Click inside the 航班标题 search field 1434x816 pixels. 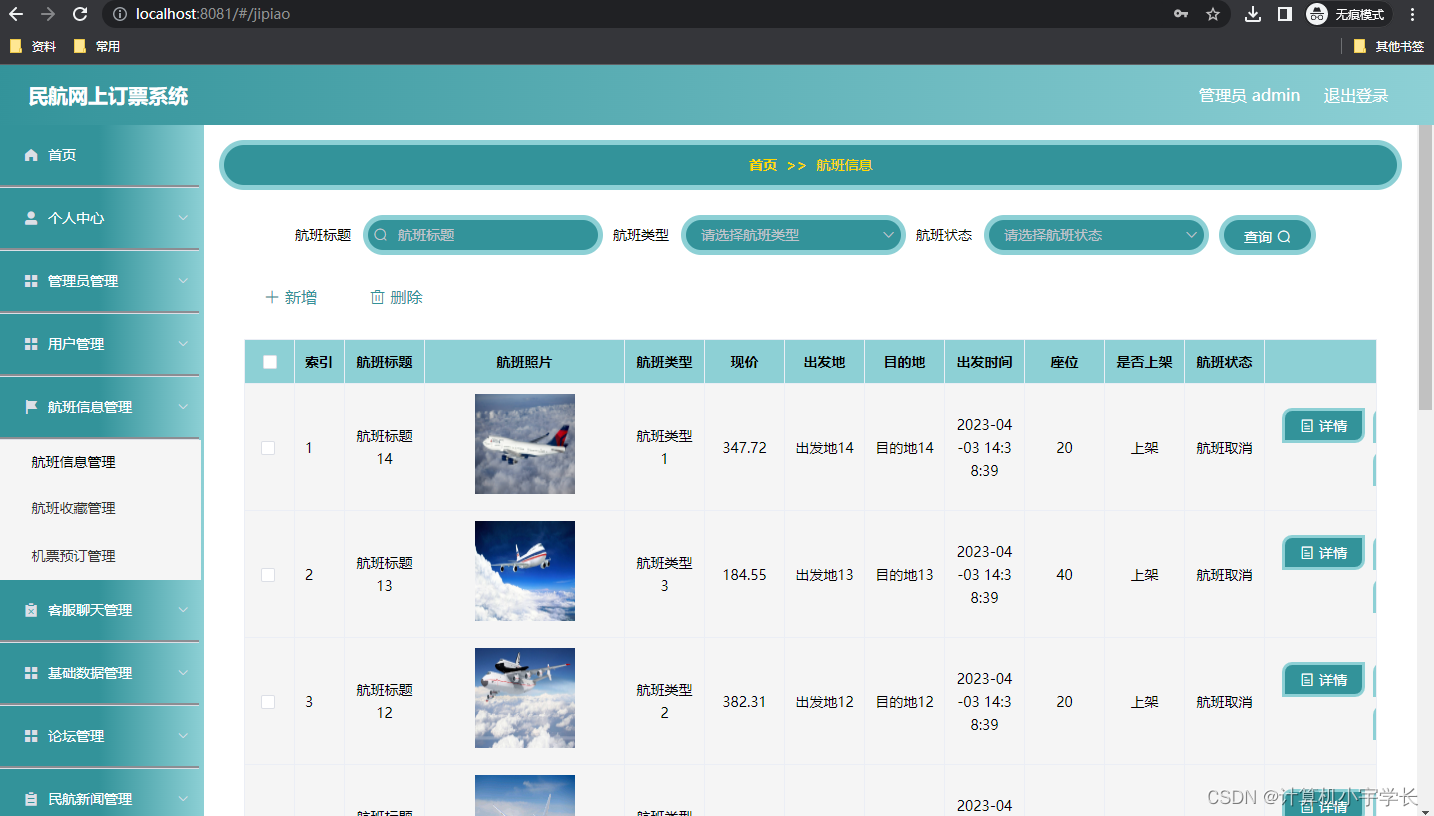(483, 235)
